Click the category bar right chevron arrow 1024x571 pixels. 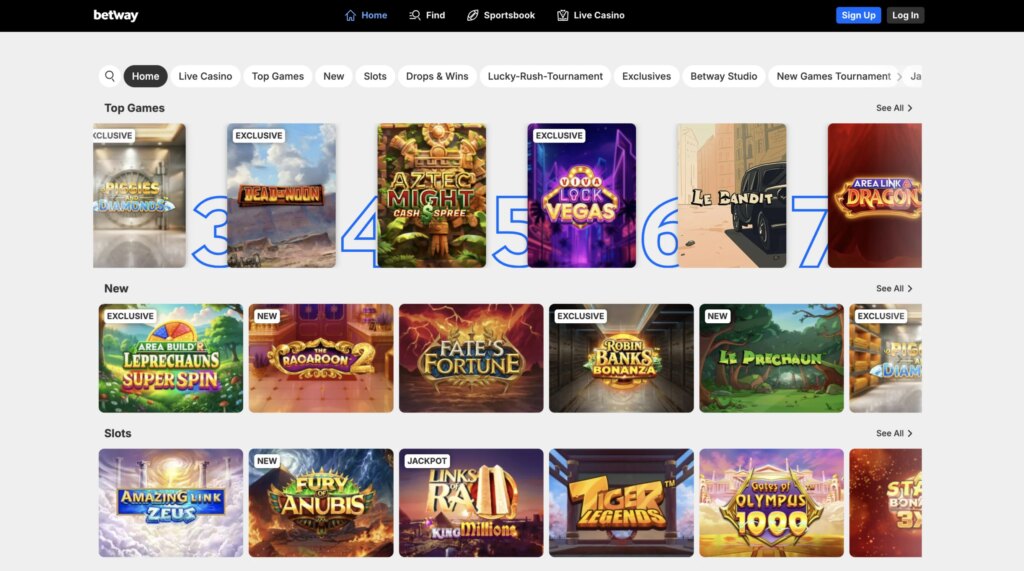pyautogui.click(x=899, y=76)
